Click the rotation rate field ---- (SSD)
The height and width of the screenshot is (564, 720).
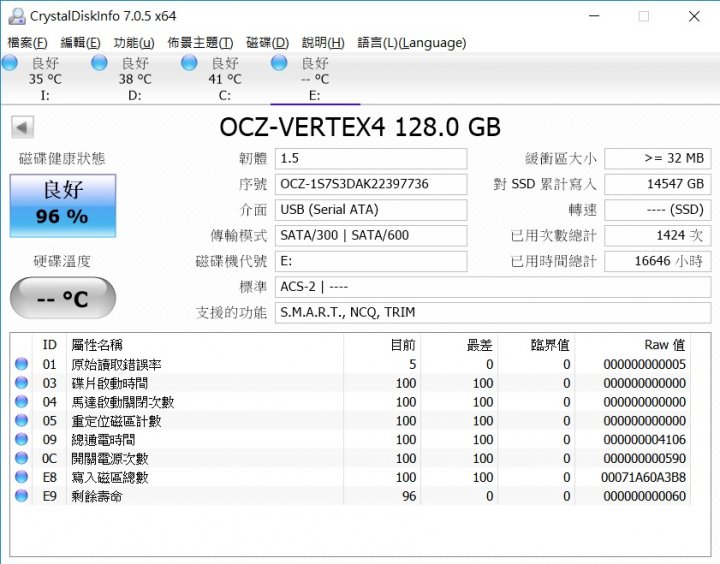pyautogui.click(x=658, y=210)
